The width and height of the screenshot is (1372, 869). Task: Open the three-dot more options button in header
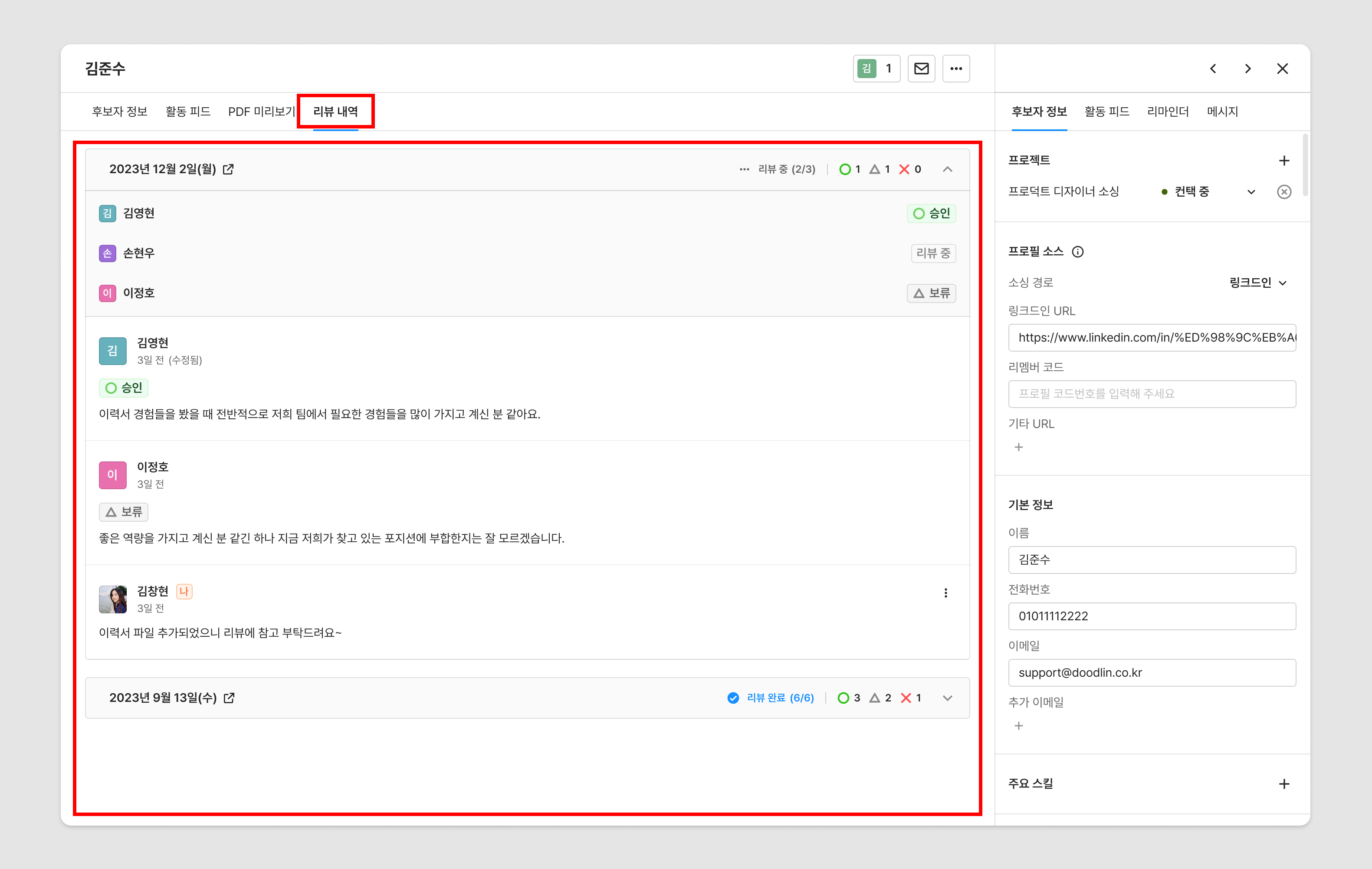(x=956, y=69)
